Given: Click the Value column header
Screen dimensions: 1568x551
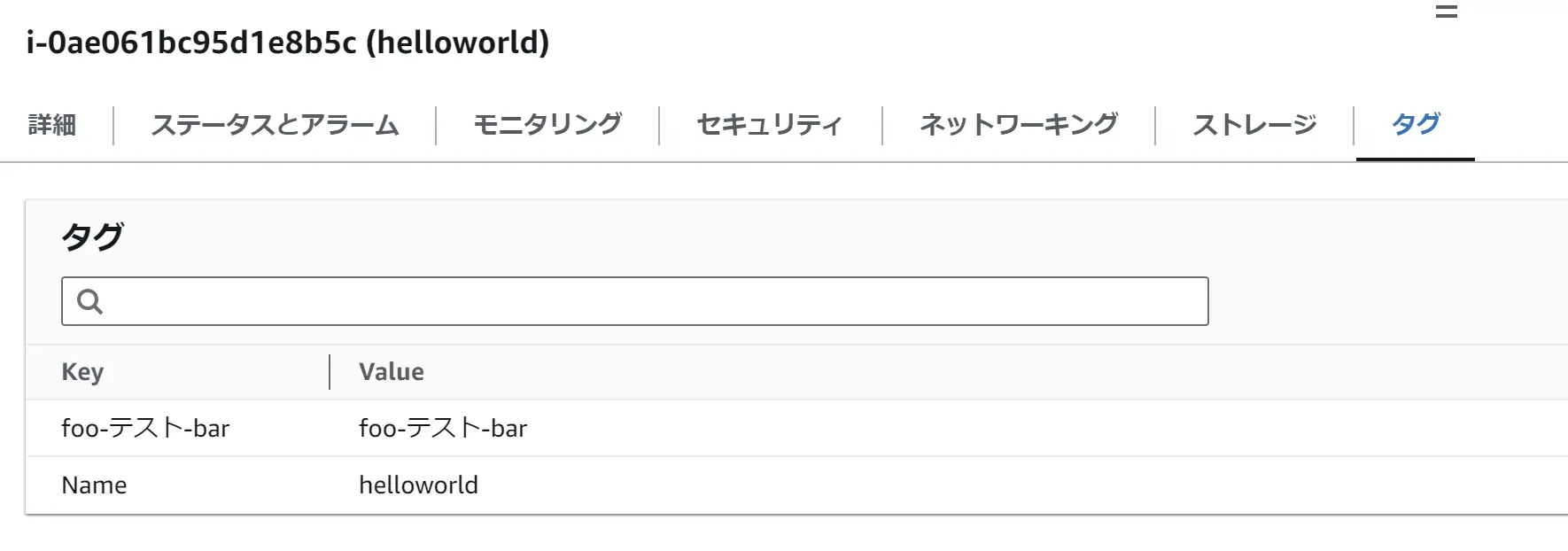Looking at the screenshot, I should 392,372.
